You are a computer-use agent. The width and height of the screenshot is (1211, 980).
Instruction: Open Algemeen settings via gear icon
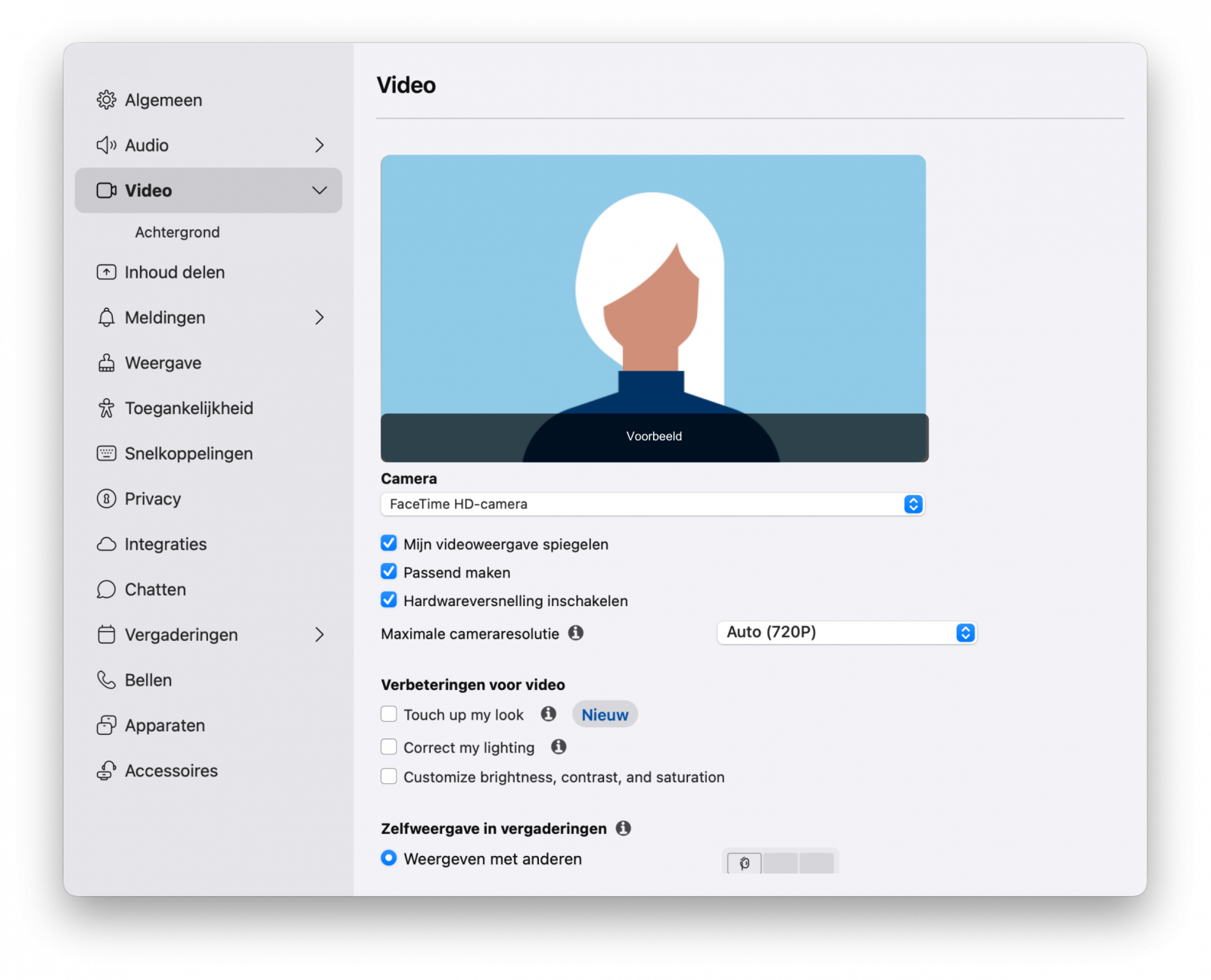106,99
